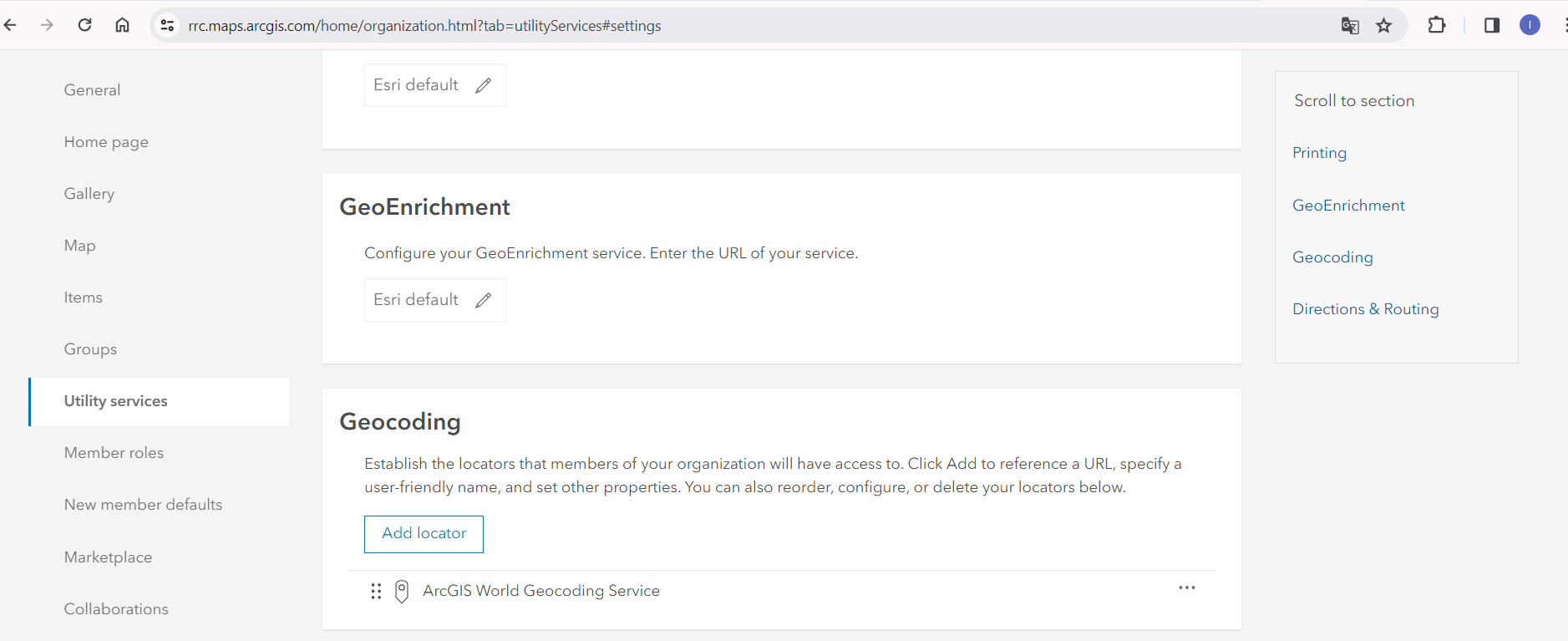Jump to Directions & Routing section
This screenshot has width=1568, height=641.
(x=1365, y=309)
